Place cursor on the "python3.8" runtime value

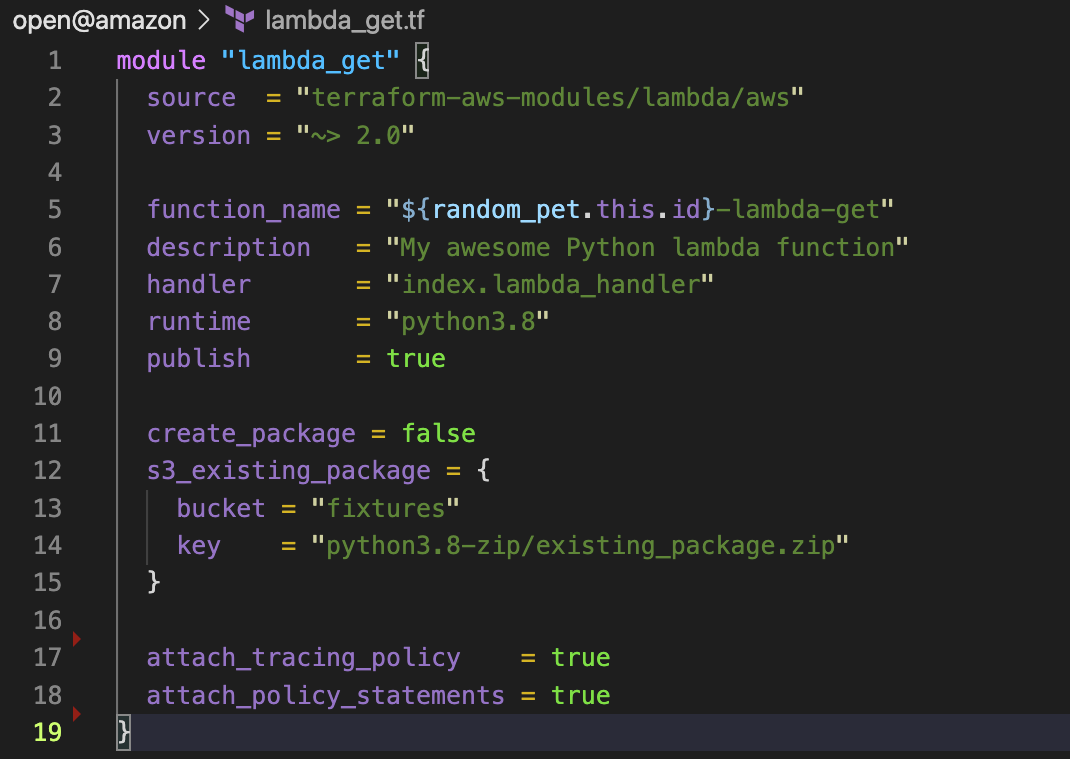click(x=468, y=322)
